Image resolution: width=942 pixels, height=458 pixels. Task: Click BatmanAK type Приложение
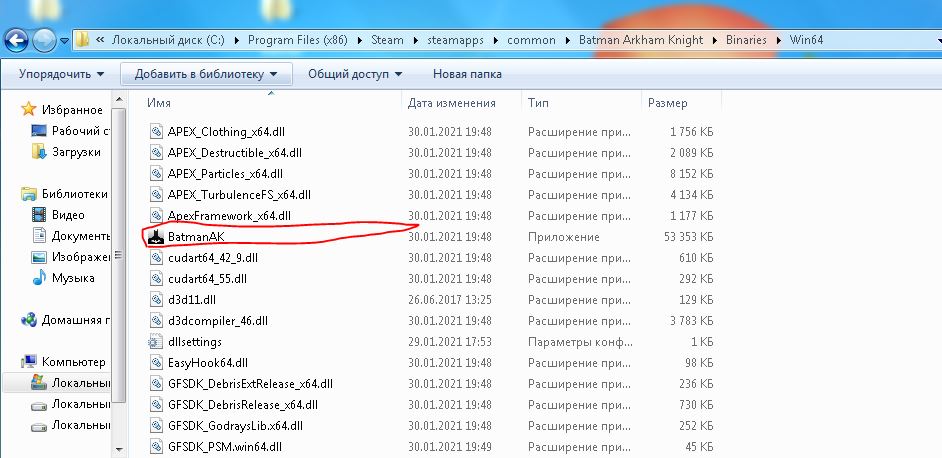(564, 237)
